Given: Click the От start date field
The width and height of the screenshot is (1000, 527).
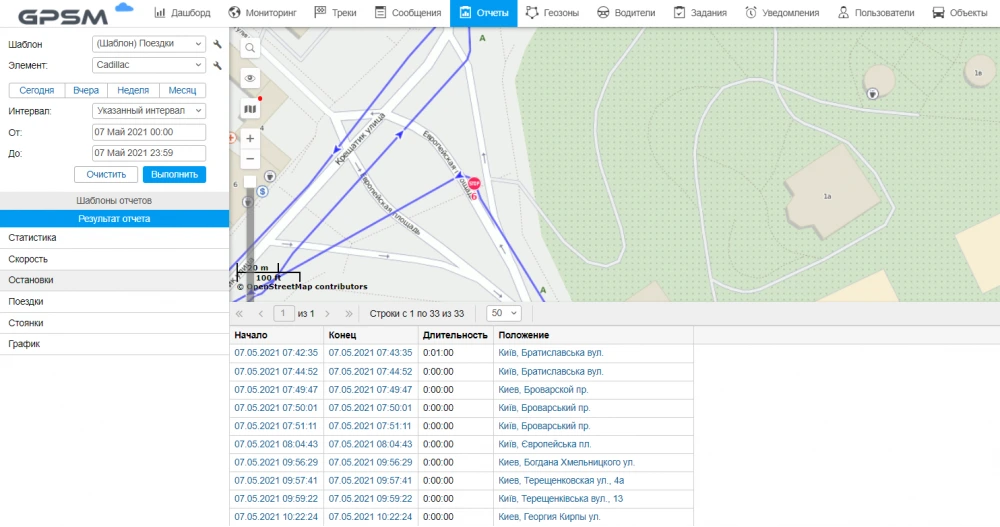Looking at the screenshot, I should (x=148, y=132).
